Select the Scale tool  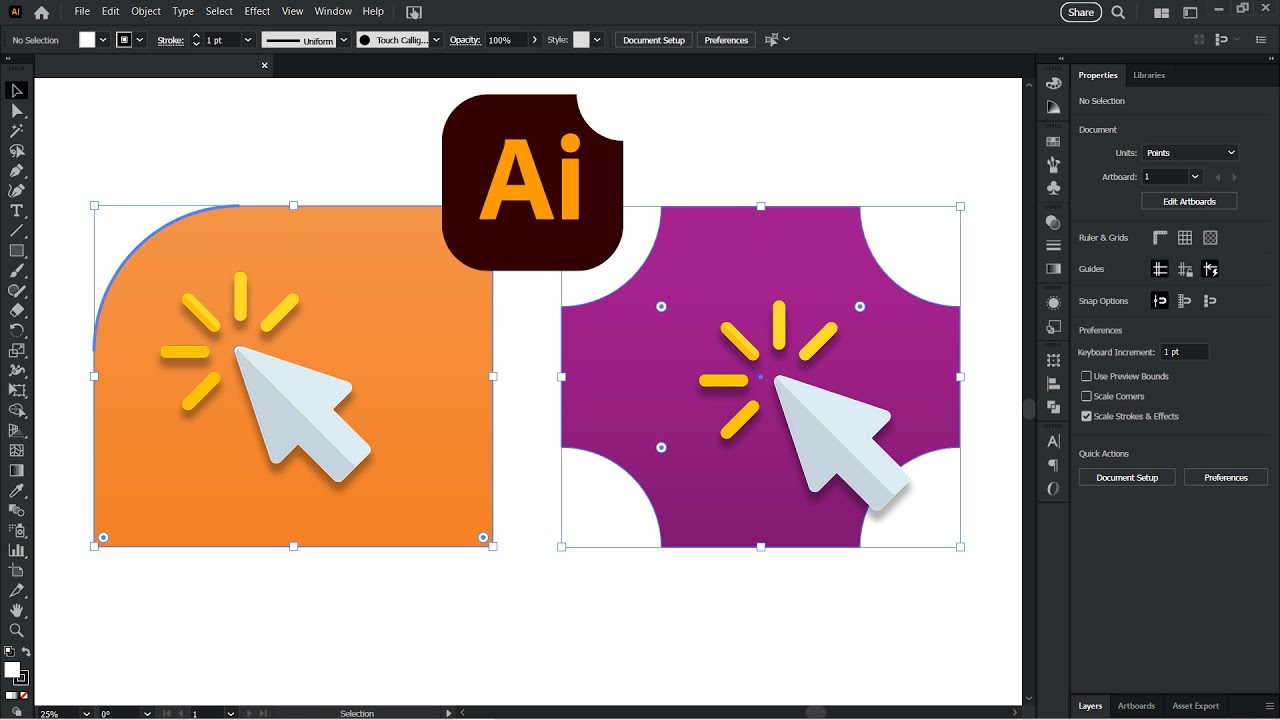click(17, 351)
